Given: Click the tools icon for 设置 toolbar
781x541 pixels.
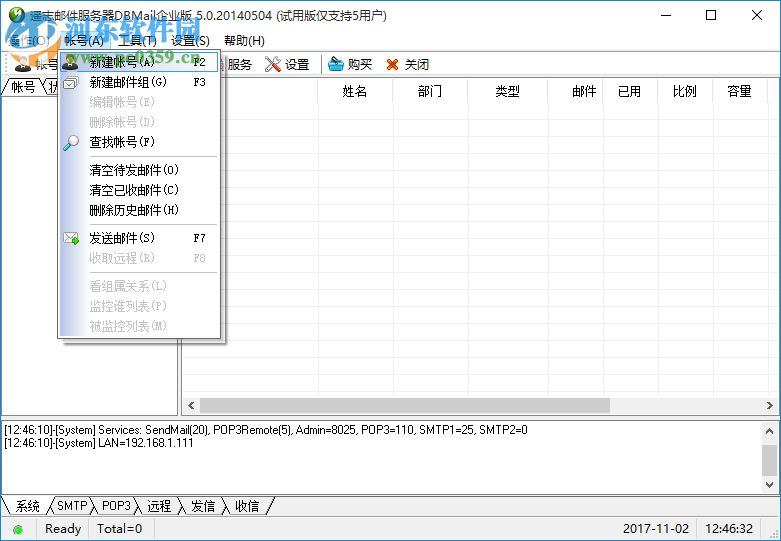Looking at the screenshot, I should click(x=273, y=64).
